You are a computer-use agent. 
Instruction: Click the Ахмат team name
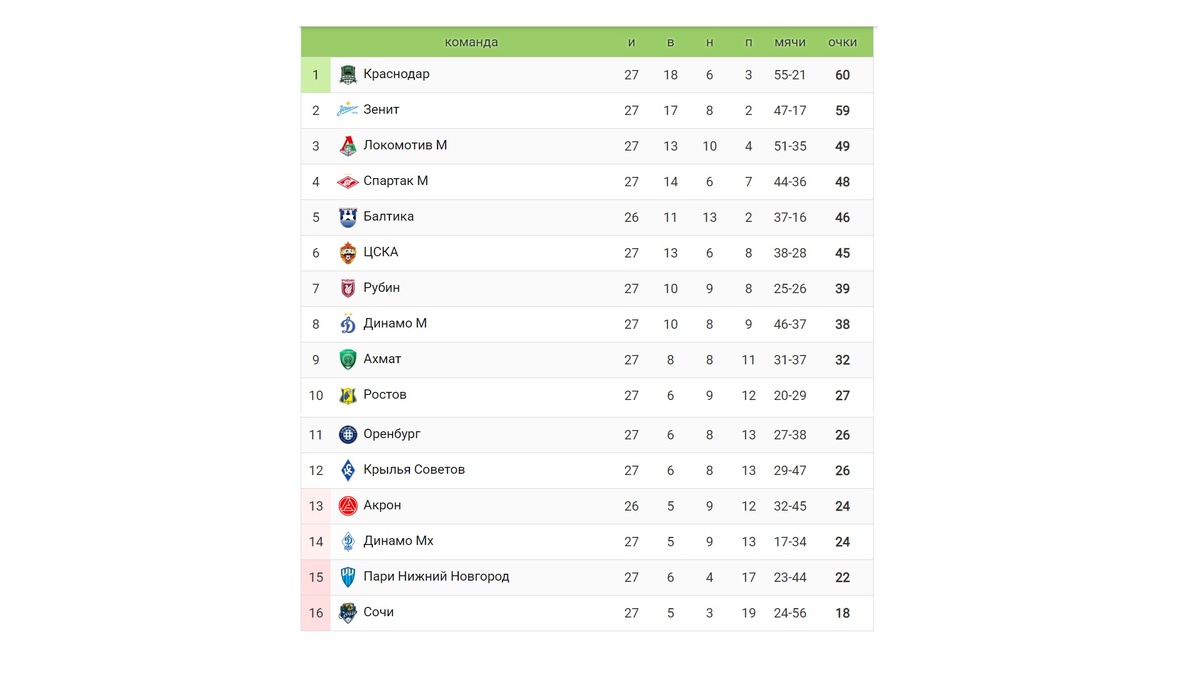pyautogui.click(x=382, y=359)
